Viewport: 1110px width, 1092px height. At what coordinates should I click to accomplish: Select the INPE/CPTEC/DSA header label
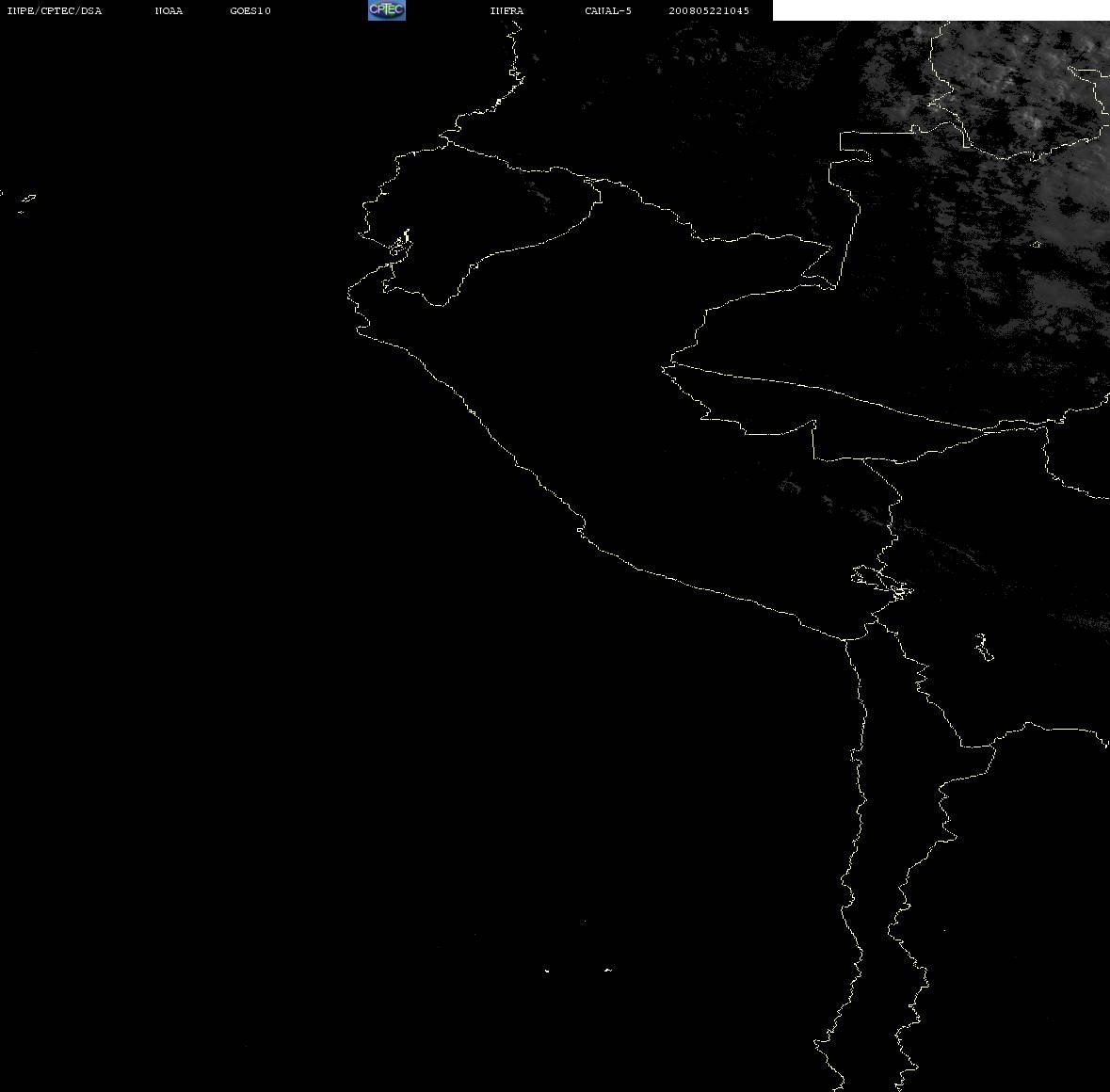pos(54,10)
